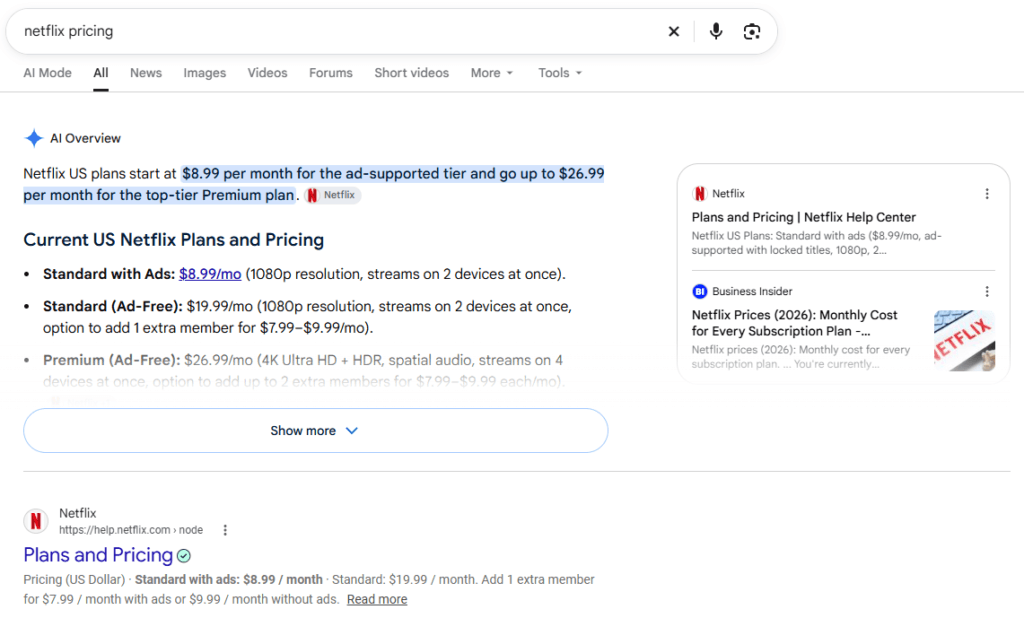Click the Netflix site name above the URL
1024x618 pixels.
77,513
